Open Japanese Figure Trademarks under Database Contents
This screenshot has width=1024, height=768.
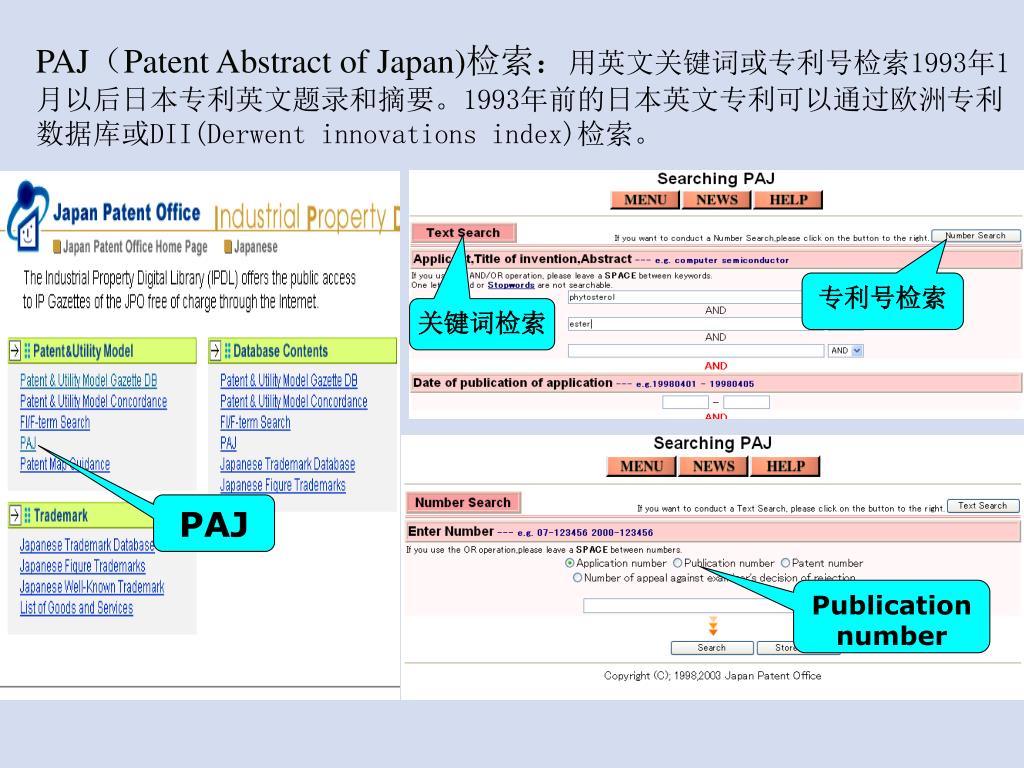pos(283,485)
